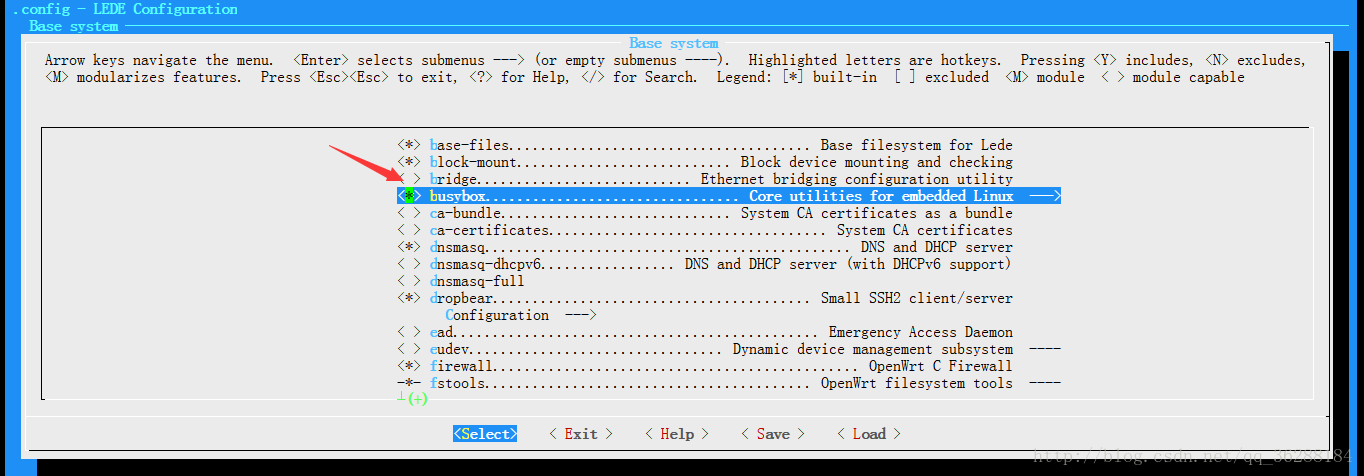This screenshot has width=1364, height=476.
Task: Click the .config LEDE Configuration title
Action: pos(125,9)
